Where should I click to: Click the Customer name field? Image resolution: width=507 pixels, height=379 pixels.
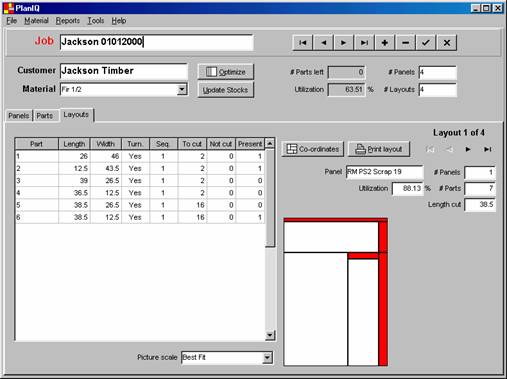(x=124, y=71)
